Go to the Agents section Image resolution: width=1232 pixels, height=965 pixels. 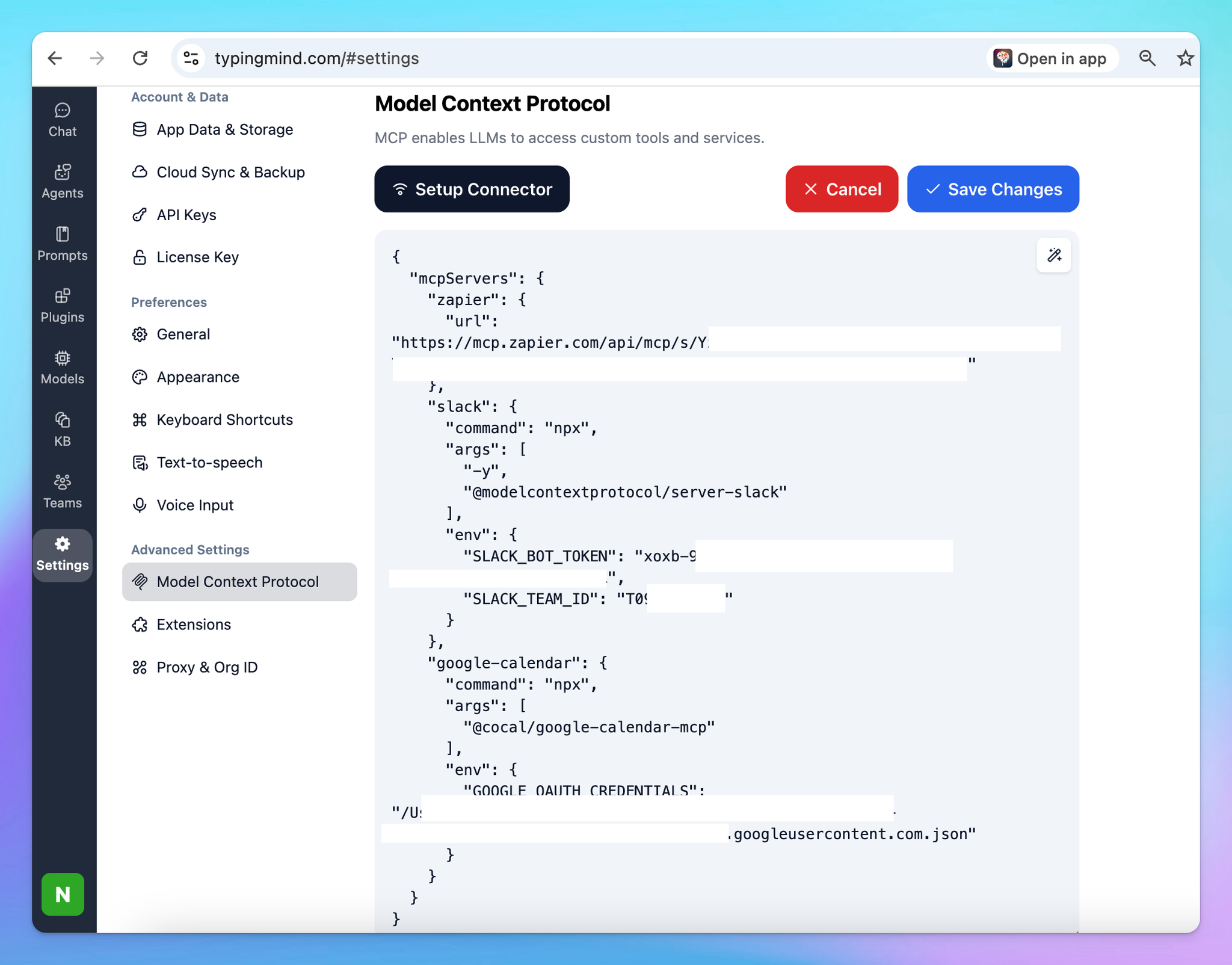[63, 181]
